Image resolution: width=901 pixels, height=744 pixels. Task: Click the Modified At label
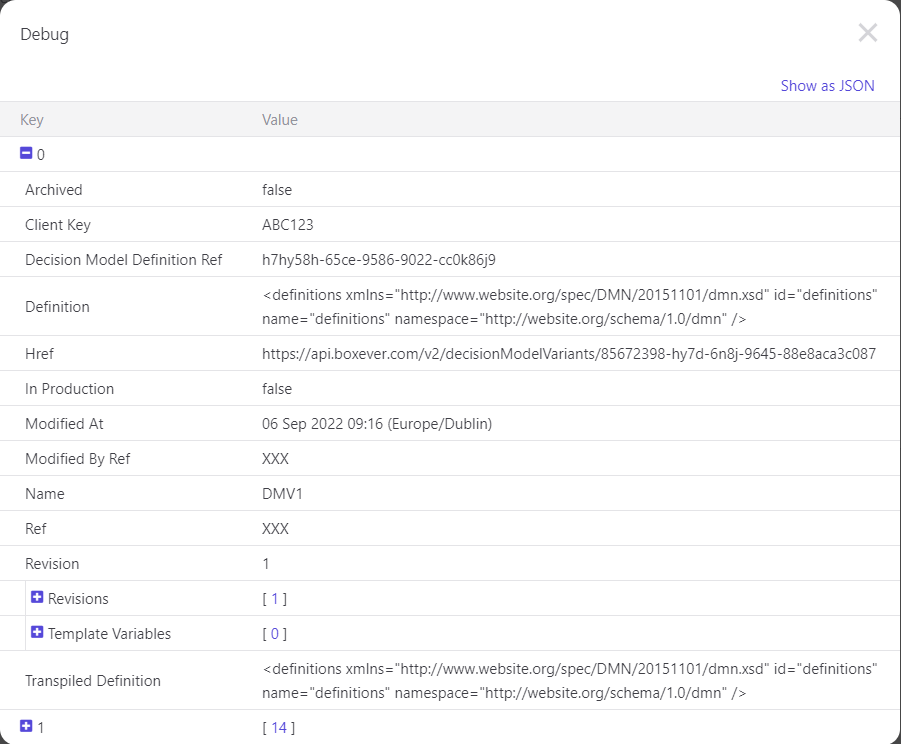64,423
